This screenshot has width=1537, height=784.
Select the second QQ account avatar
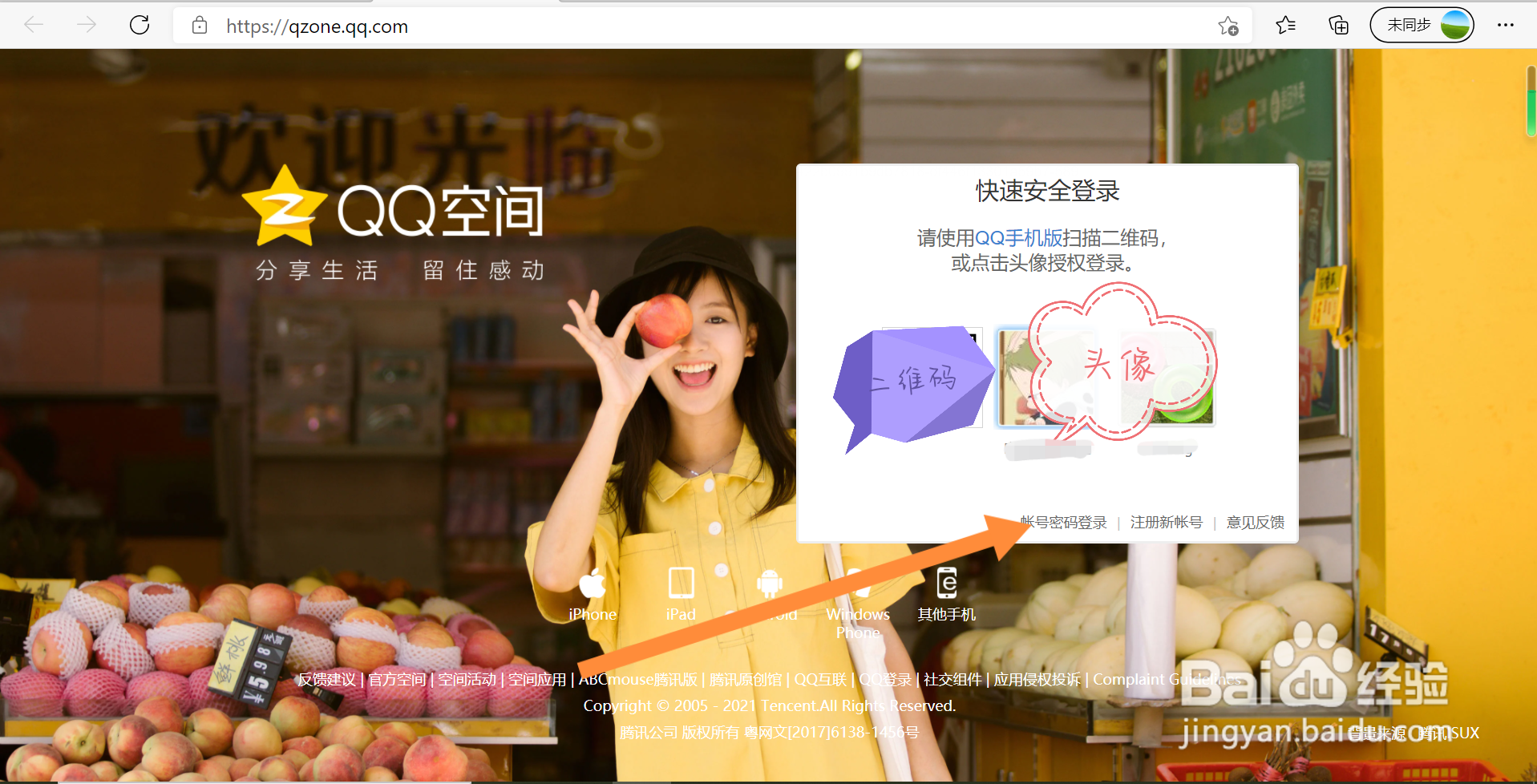point(1167,378)
